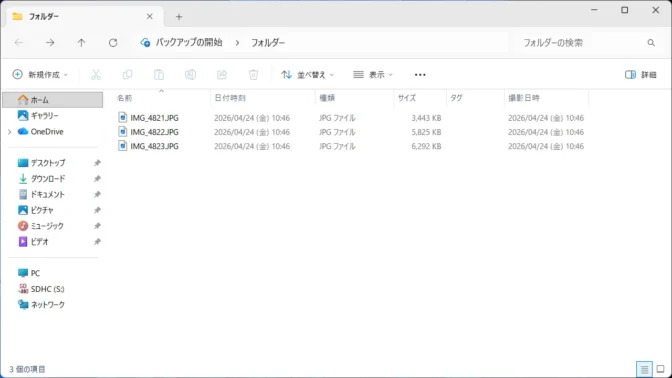Go up one folder level

click(81, 42)
